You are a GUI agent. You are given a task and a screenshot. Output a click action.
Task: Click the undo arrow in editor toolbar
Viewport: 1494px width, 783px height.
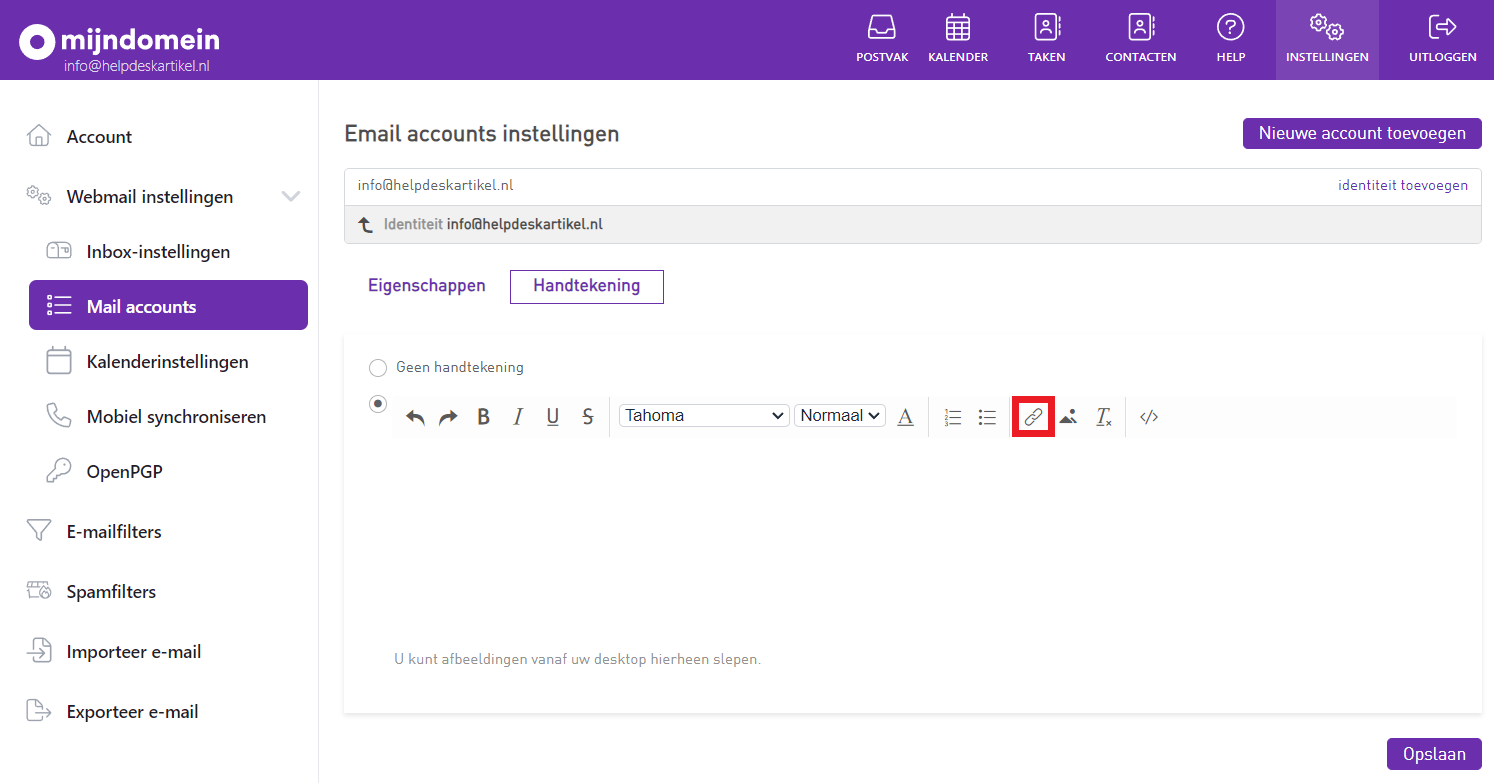click(415, 417)
